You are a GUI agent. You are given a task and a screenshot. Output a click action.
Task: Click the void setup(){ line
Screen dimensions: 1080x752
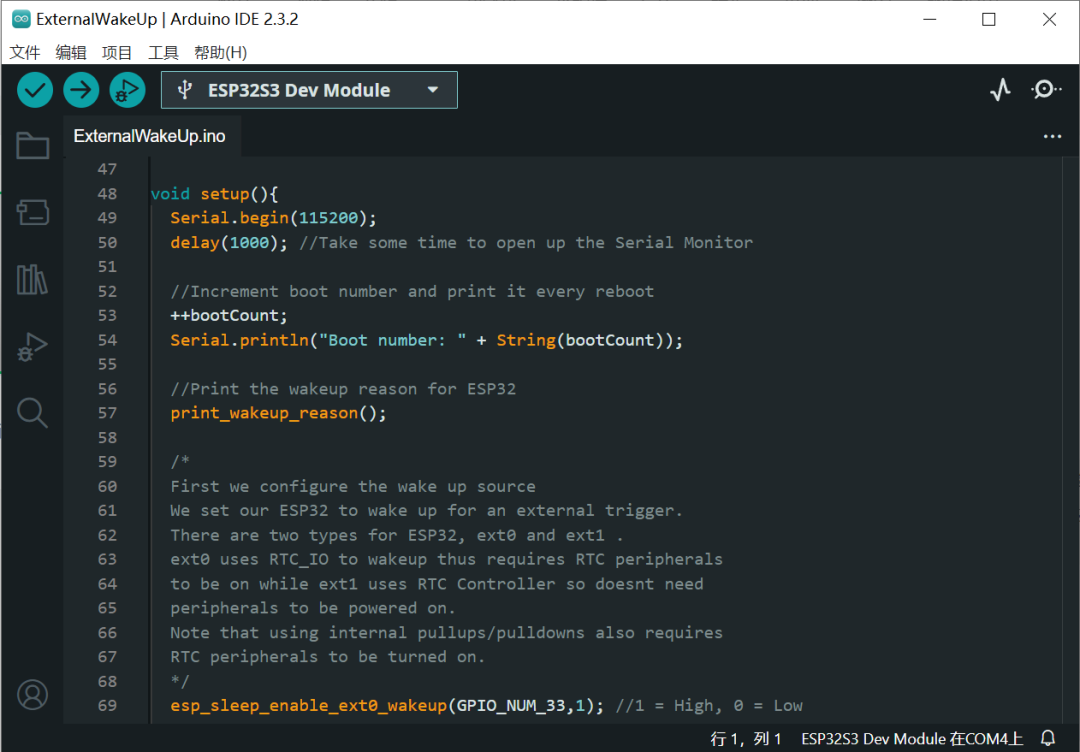click(214, 194)
